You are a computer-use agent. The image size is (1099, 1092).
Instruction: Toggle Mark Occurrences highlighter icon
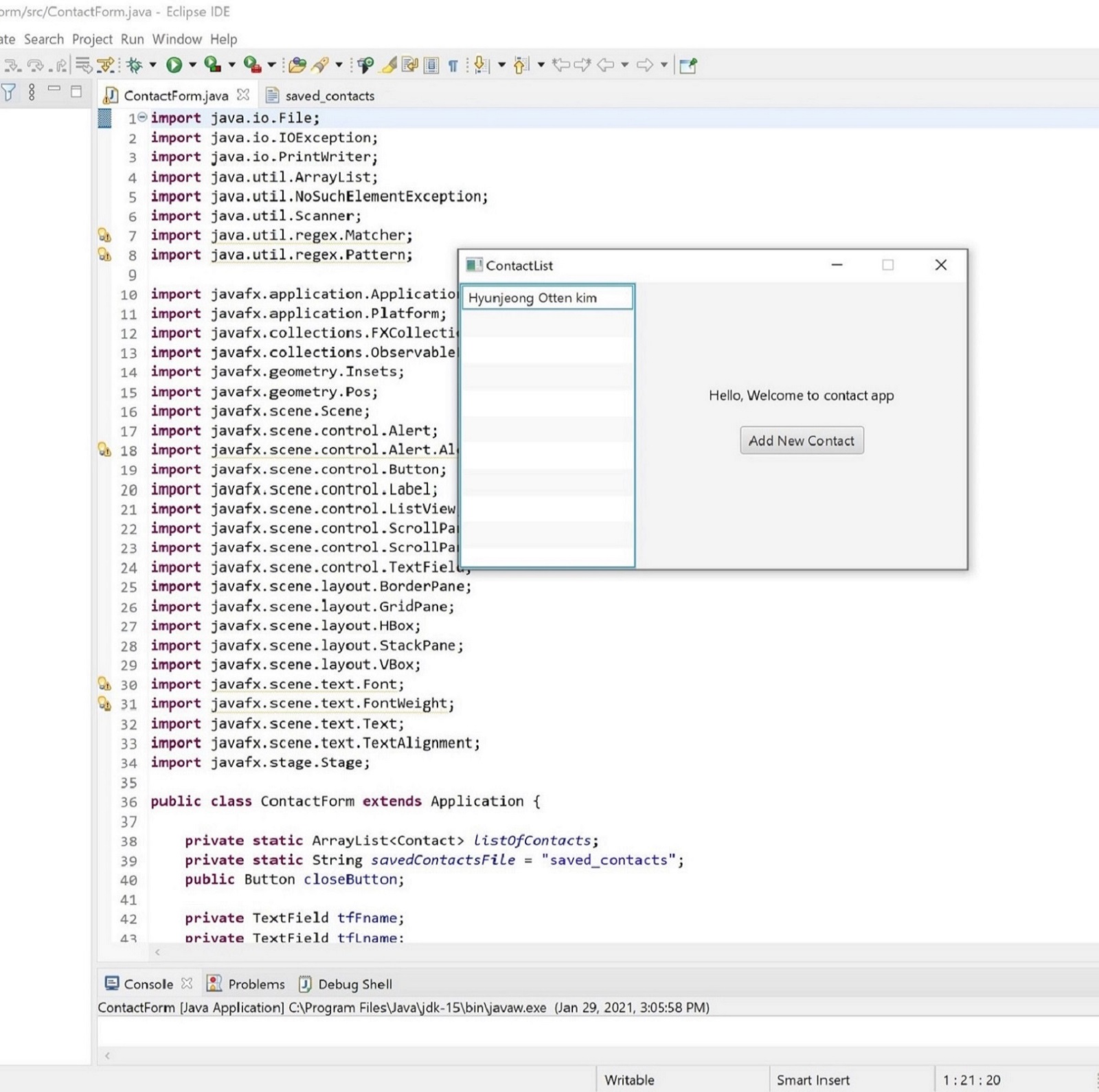click(389, 65)
